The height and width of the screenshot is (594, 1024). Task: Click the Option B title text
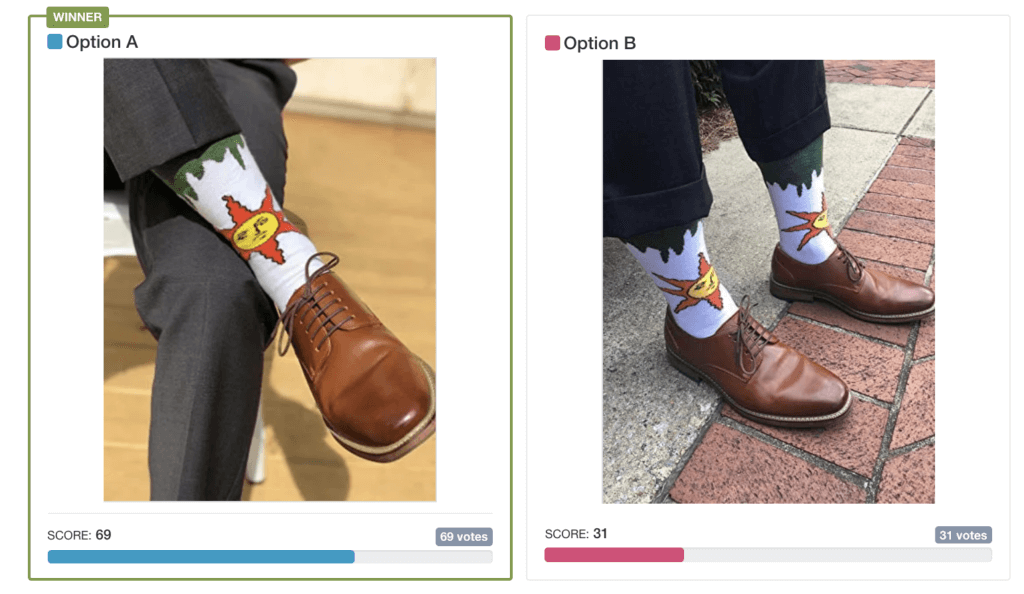(x=600, y=43)
